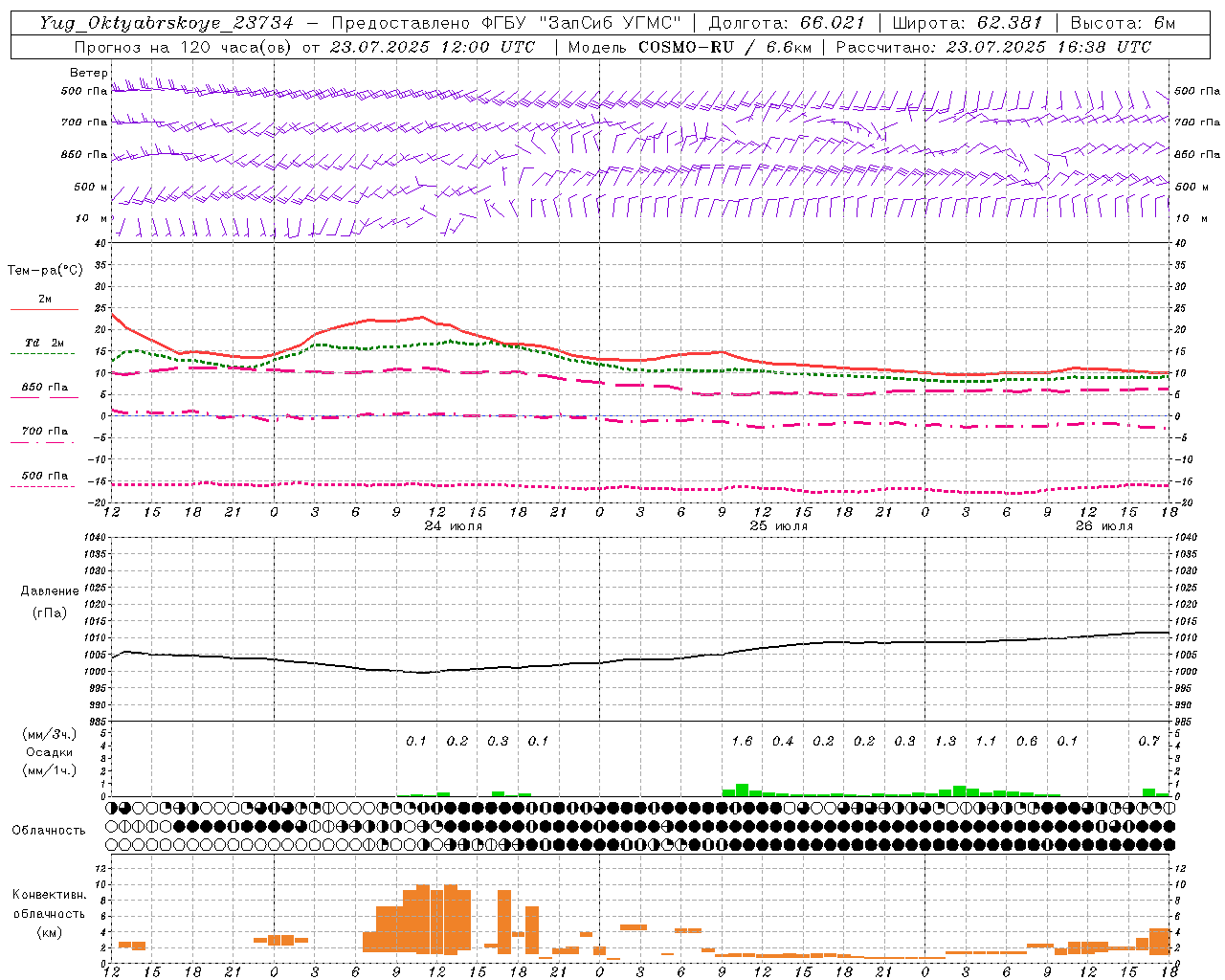Click the Давление chart label
The image size is (1225, 980).
coord(49,591)
